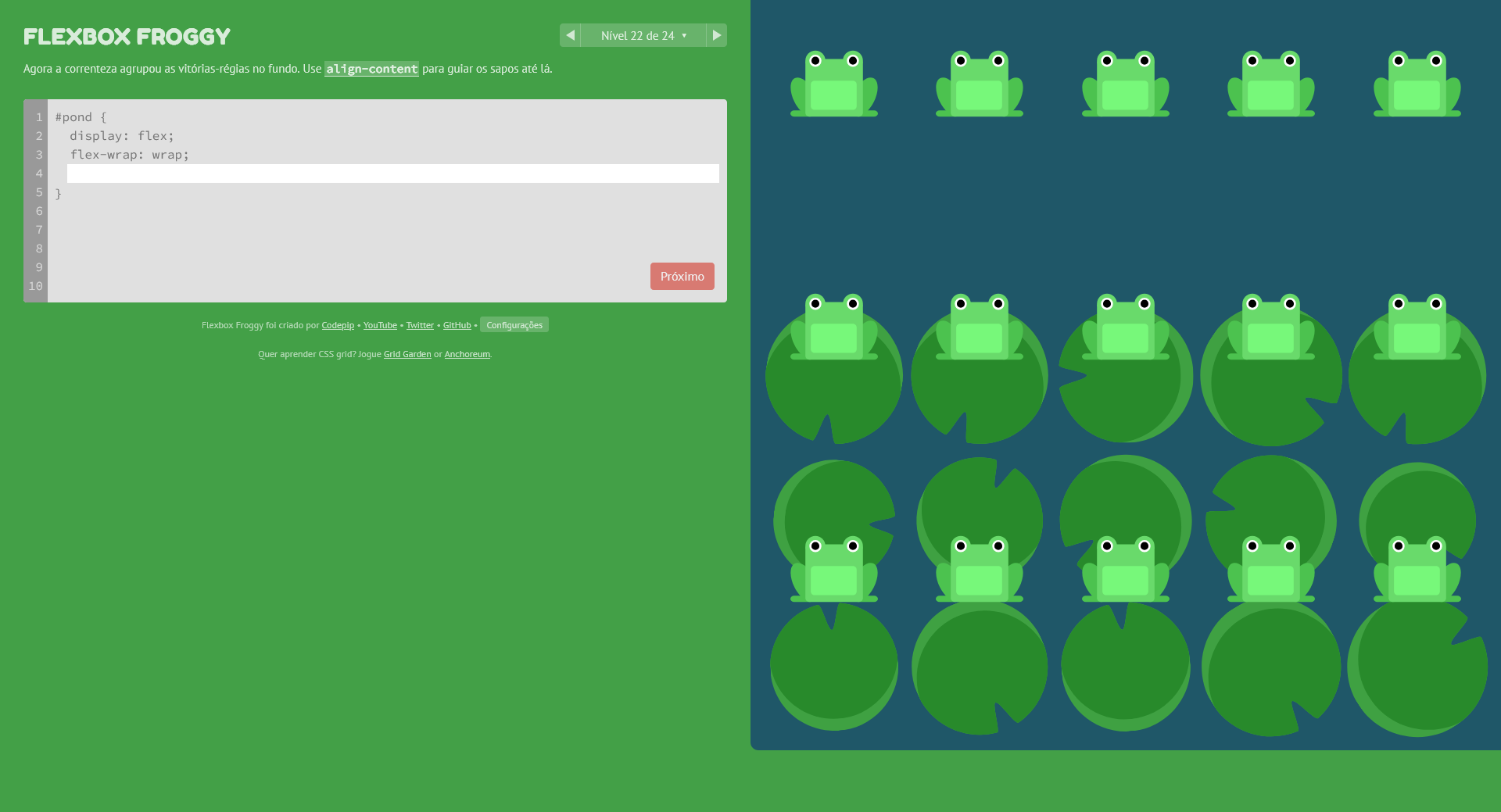Go to the previous level arrow
Viewport: 1501px width, 812px height.
[570, 35]
